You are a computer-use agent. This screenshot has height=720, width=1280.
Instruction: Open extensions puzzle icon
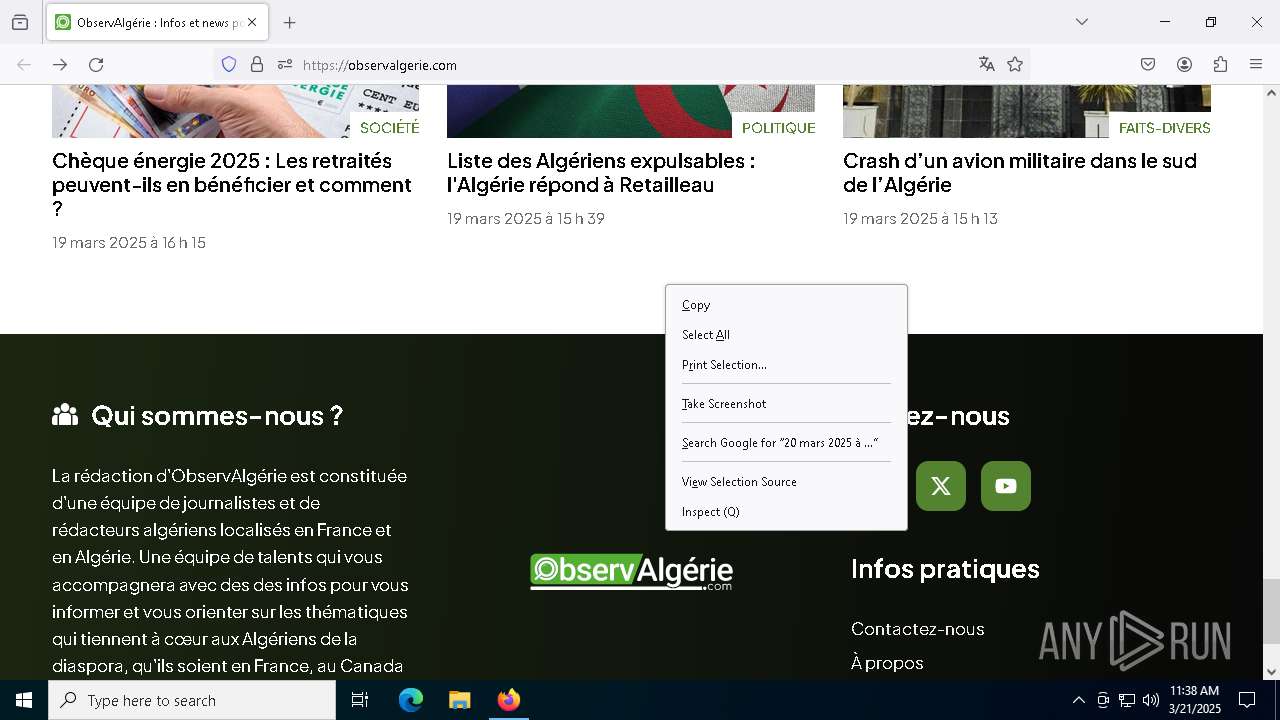(1220, 64)
